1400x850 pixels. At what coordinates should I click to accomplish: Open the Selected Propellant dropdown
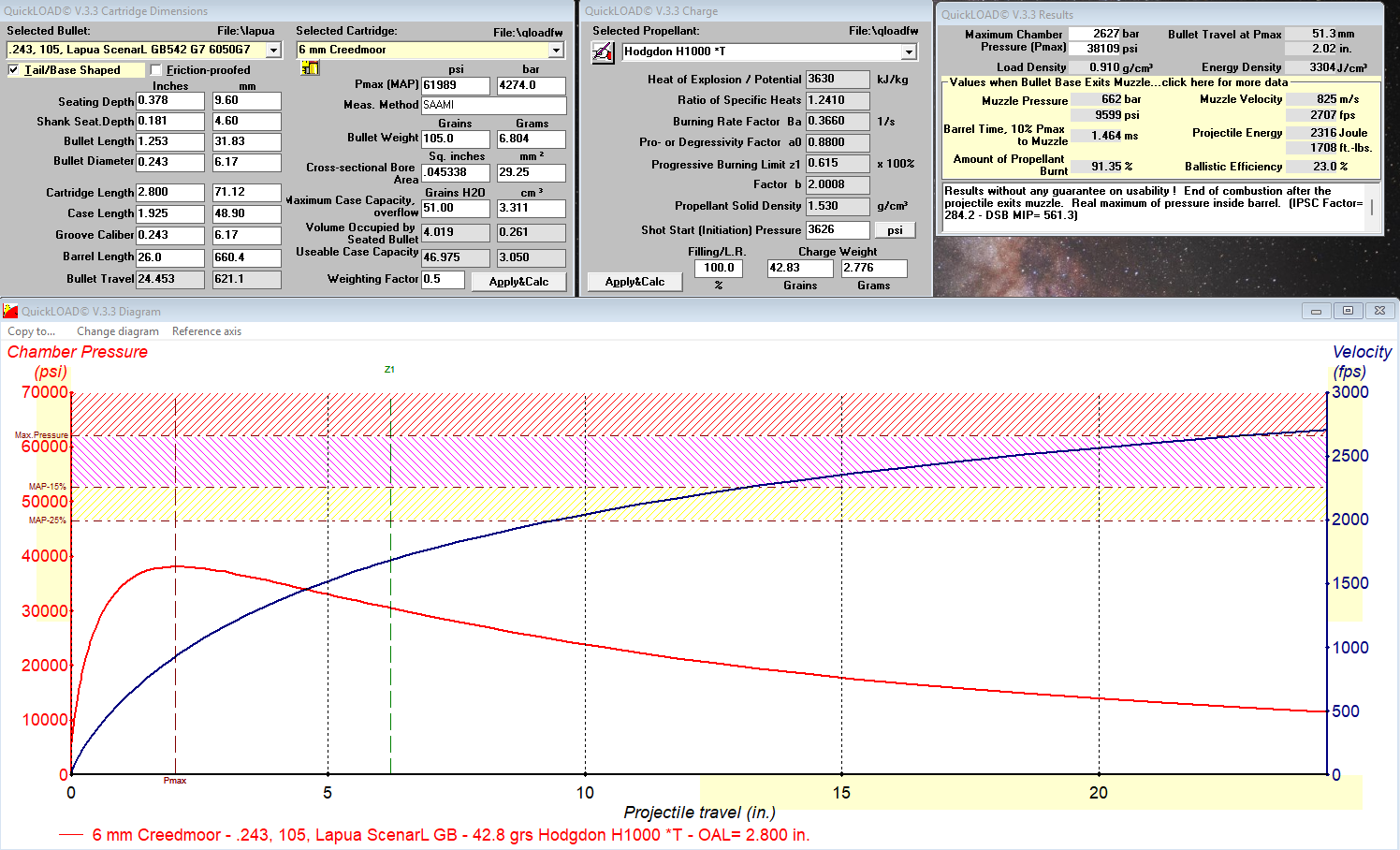pos(909,51)
